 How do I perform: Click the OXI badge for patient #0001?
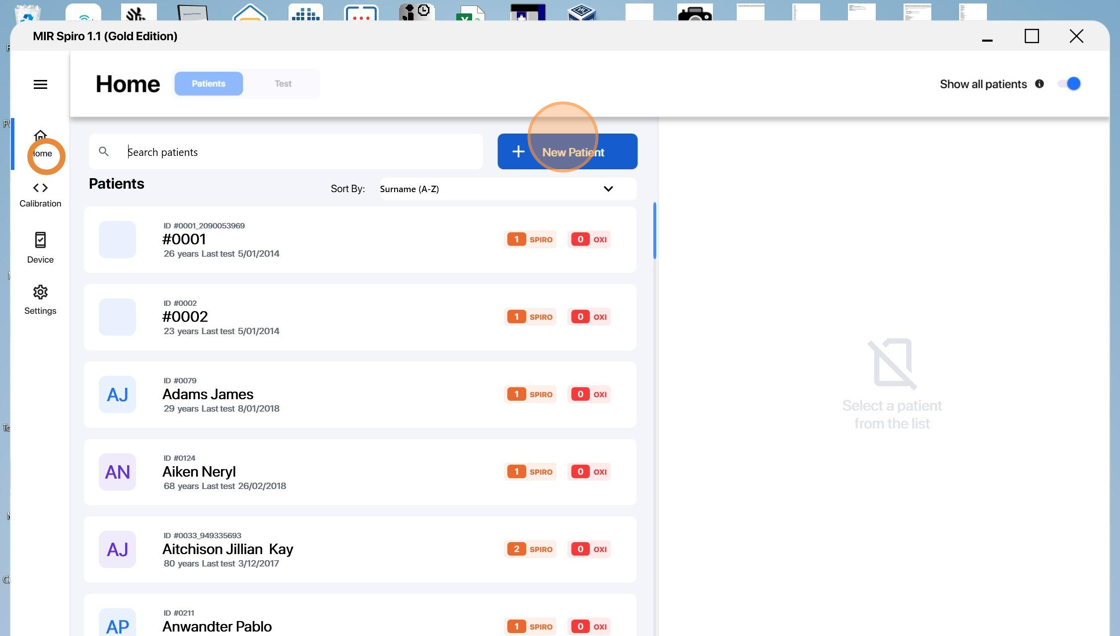coord(590,239)
